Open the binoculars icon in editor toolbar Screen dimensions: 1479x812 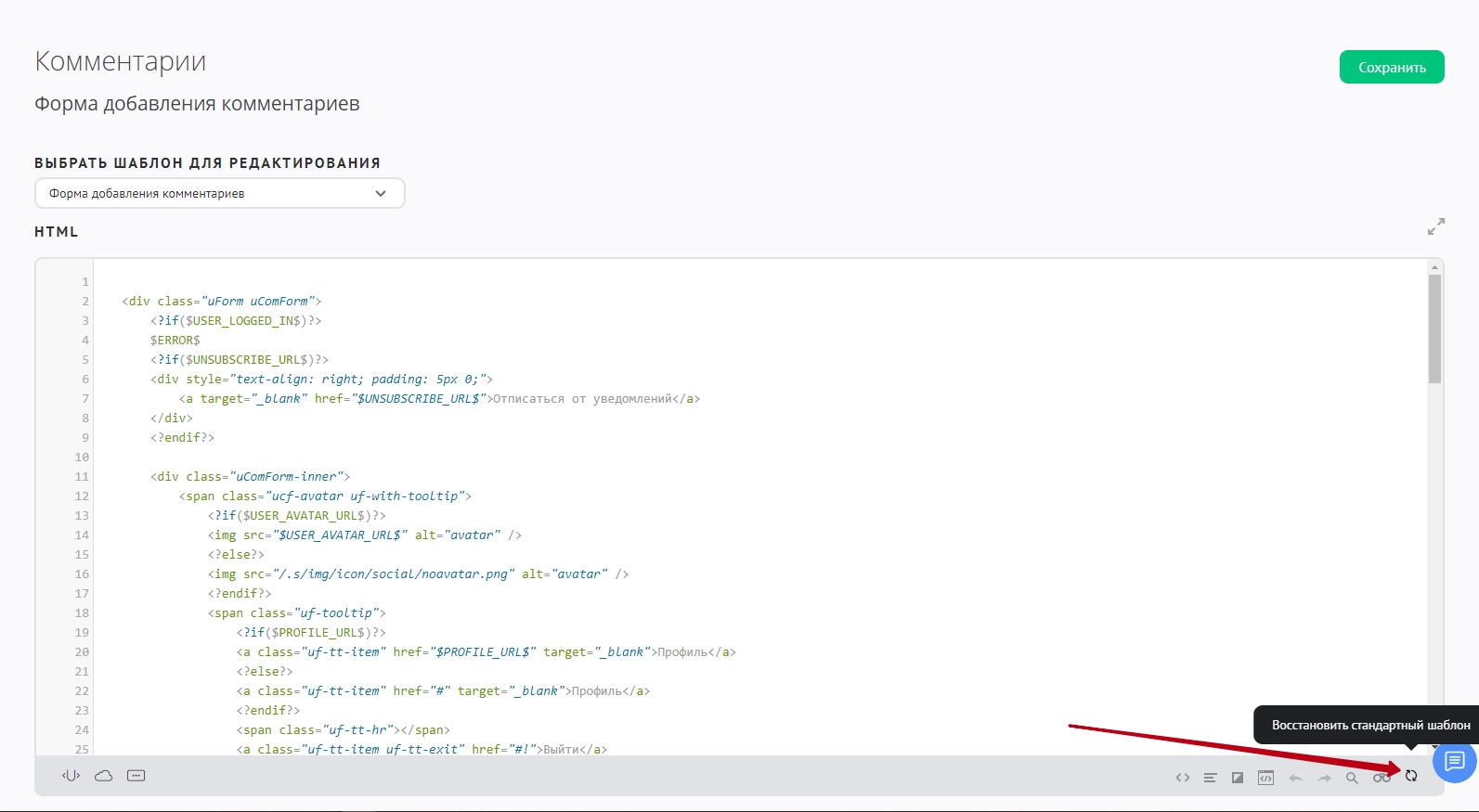(x=1382, y=778)
